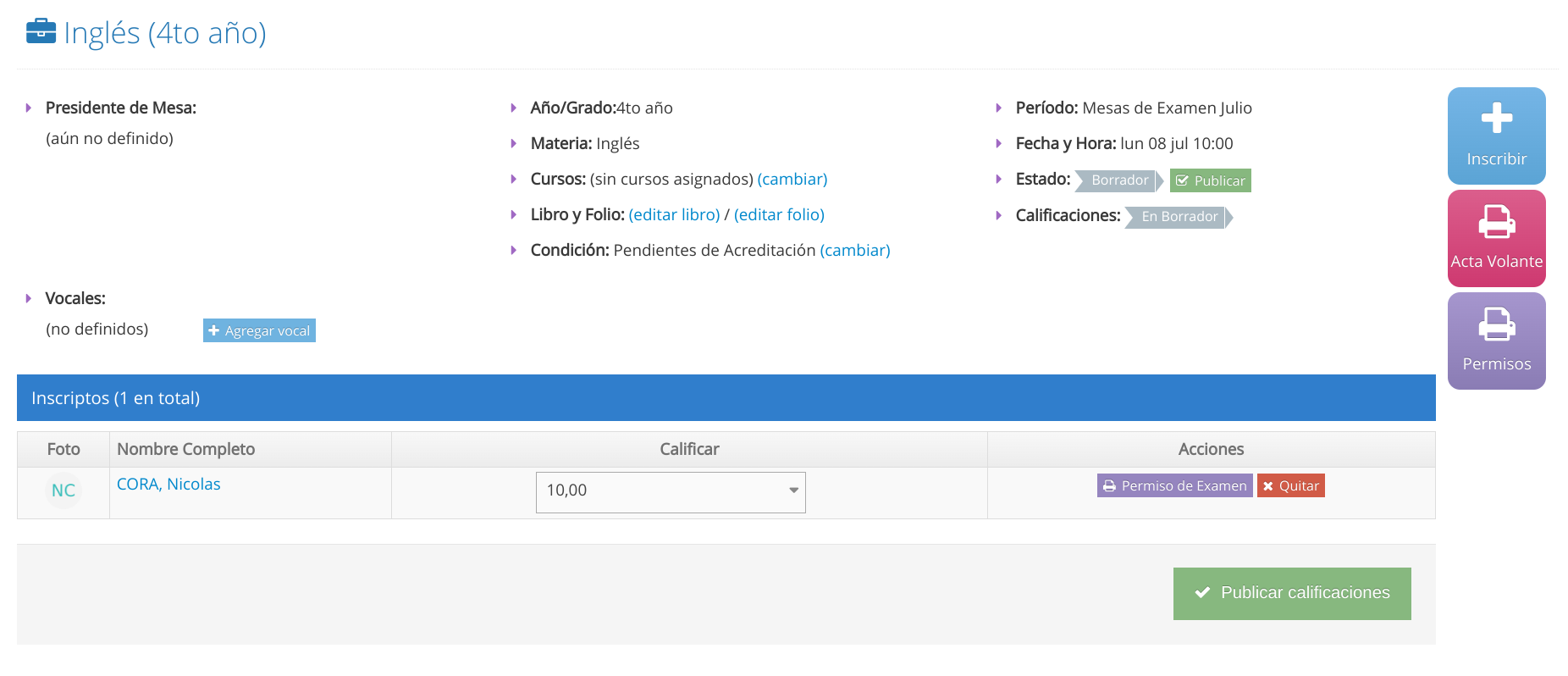
Task: Open the editar libro link
Action: tap(674, 215)
